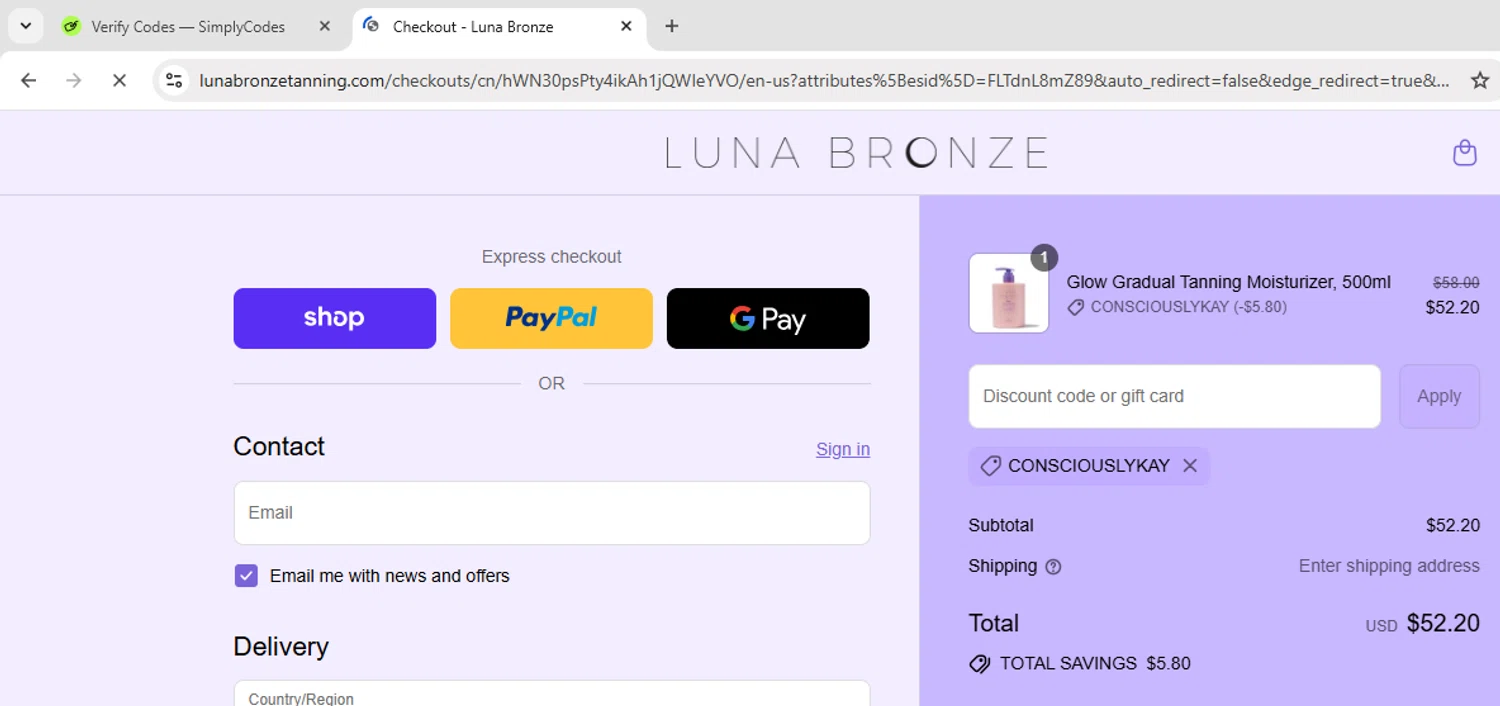This screenshot has height=706, width=1500.
Task: Click the TOTAL SAVINGS $5.80 text
Action: [1095, 663]
